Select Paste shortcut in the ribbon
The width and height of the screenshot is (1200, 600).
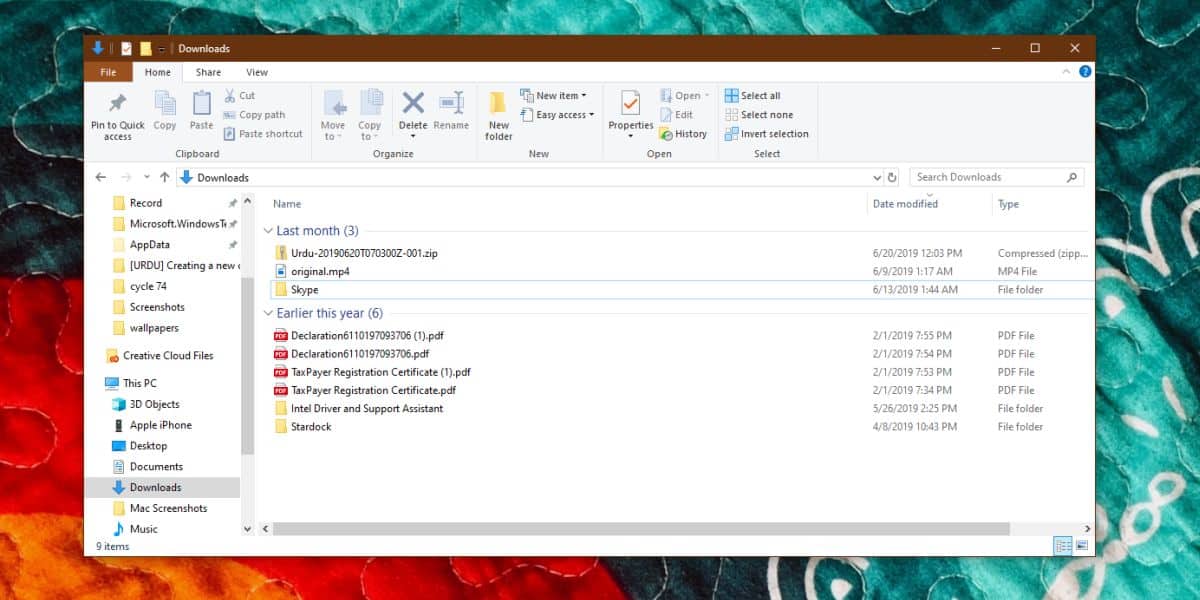point(263,134)
